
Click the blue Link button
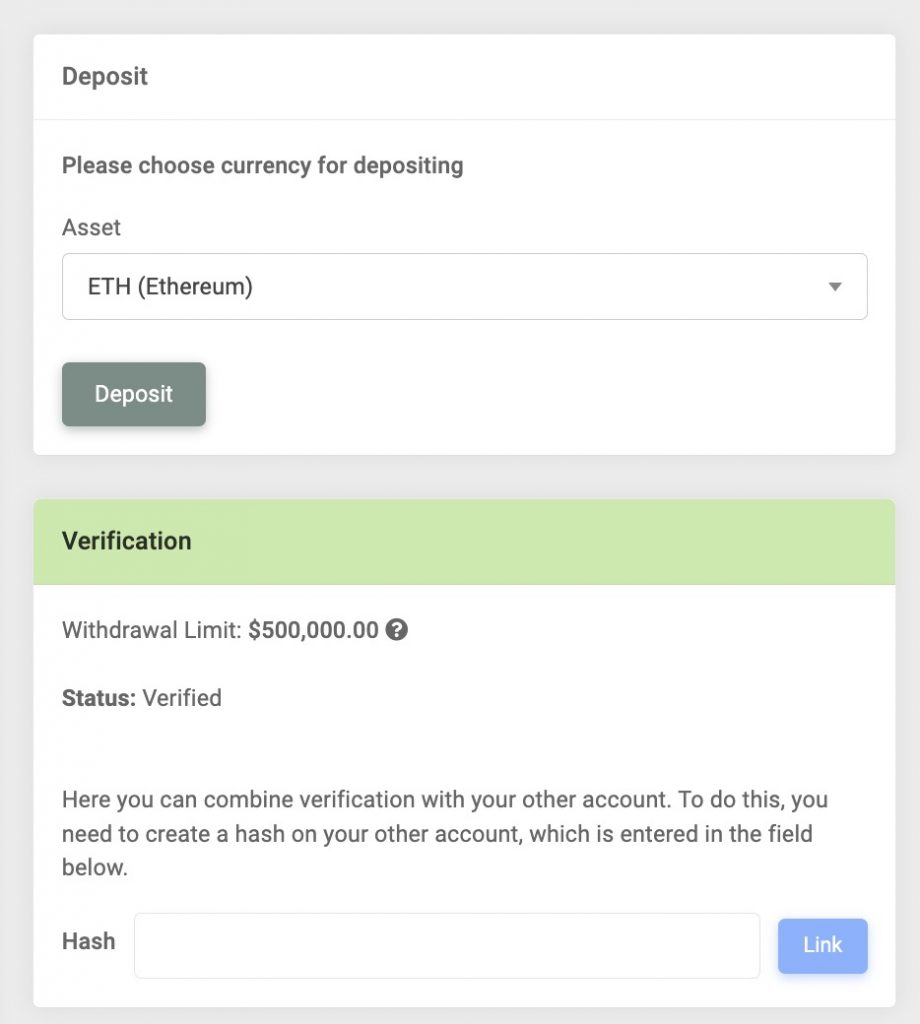pyautogui.click(x=822, y=945)
